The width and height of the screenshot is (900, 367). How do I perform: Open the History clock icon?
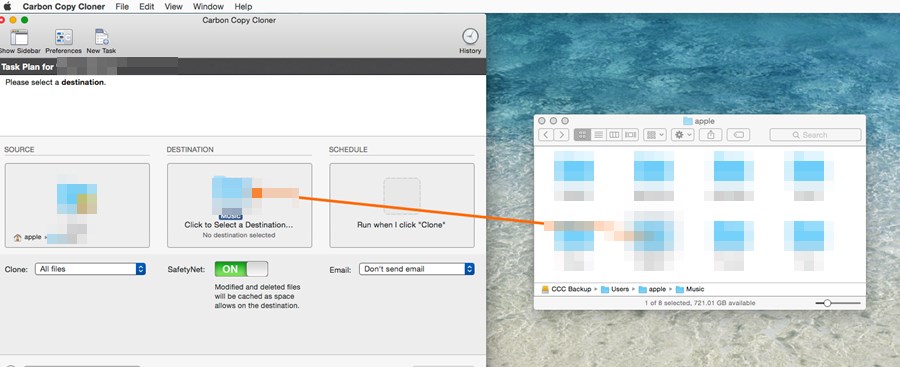pyautogui.click(x=470, y=36)
